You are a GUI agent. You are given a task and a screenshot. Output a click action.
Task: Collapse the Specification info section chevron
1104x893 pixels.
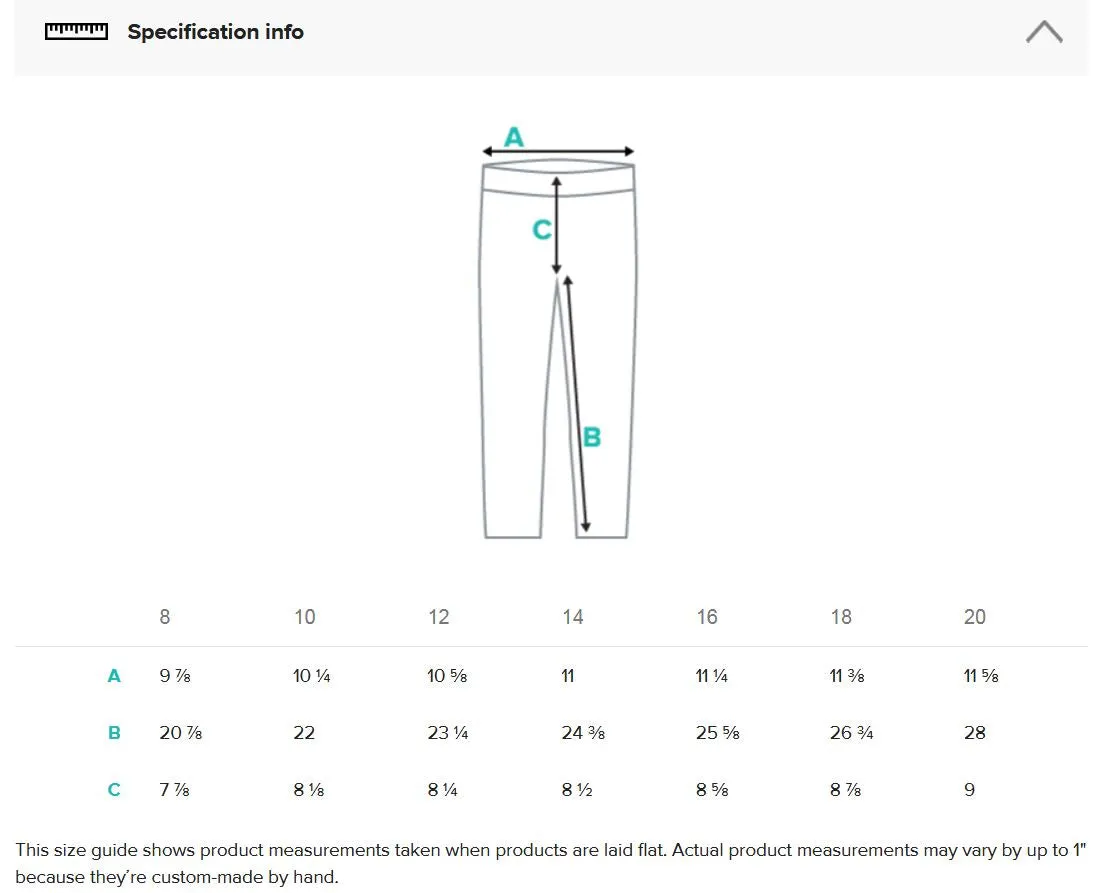tap(1043, 32)
